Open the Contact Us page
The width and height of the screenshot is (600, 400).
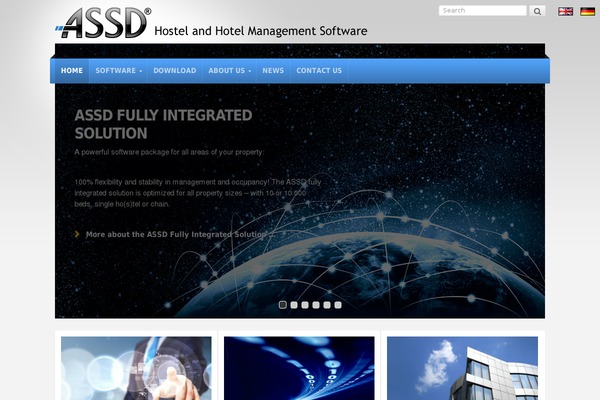tap(319, 71)
